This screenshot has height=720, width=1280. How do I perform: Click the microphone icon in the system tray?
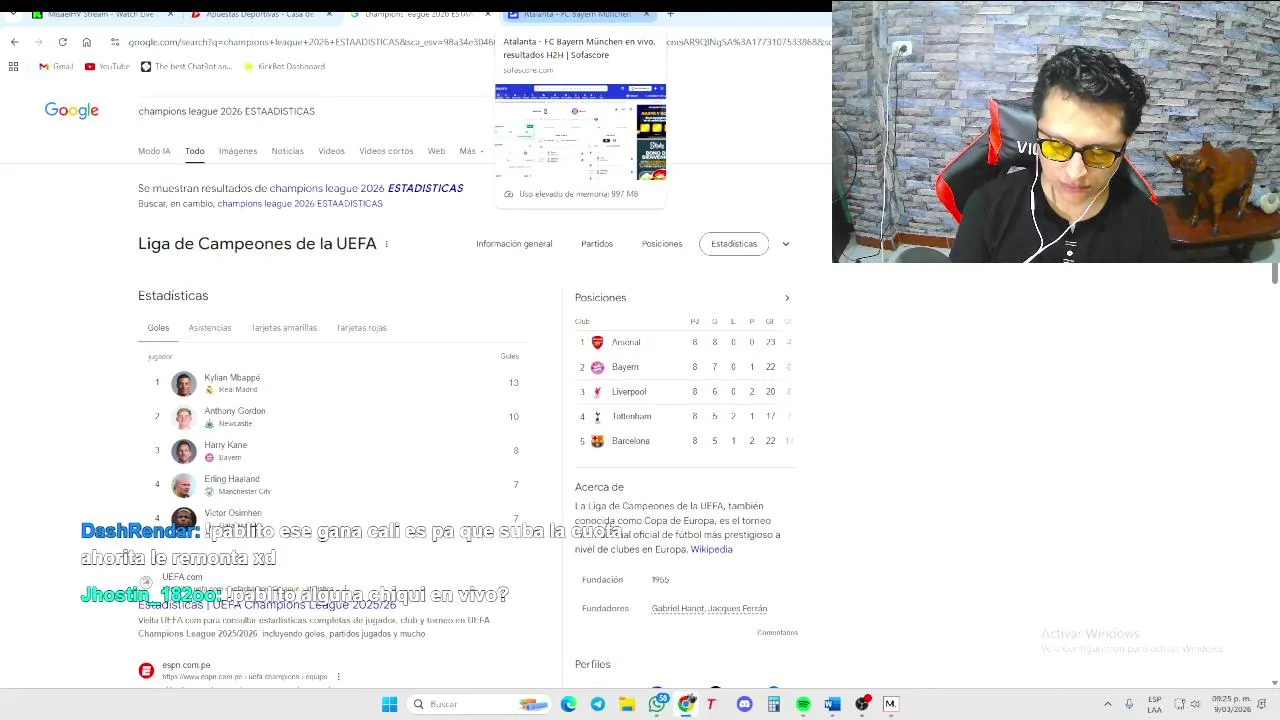1129,704
